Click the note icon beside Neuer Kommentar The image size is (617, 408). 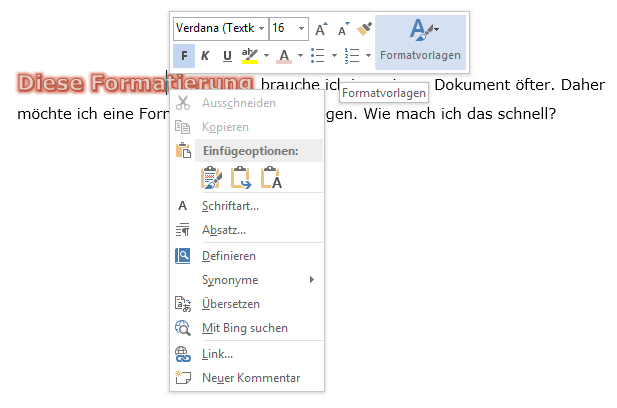pyautogui.click(x=183, y=378)
